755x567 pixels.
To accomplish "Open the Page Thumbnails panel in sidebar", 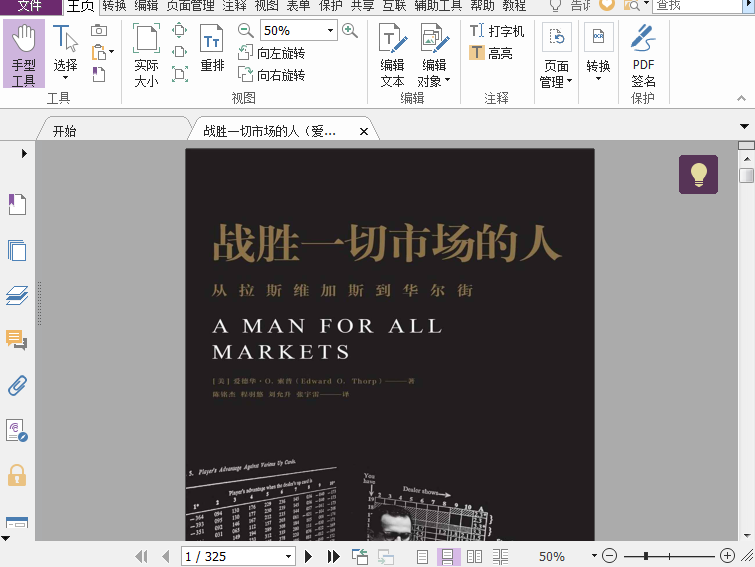I will tap(17, 250).
